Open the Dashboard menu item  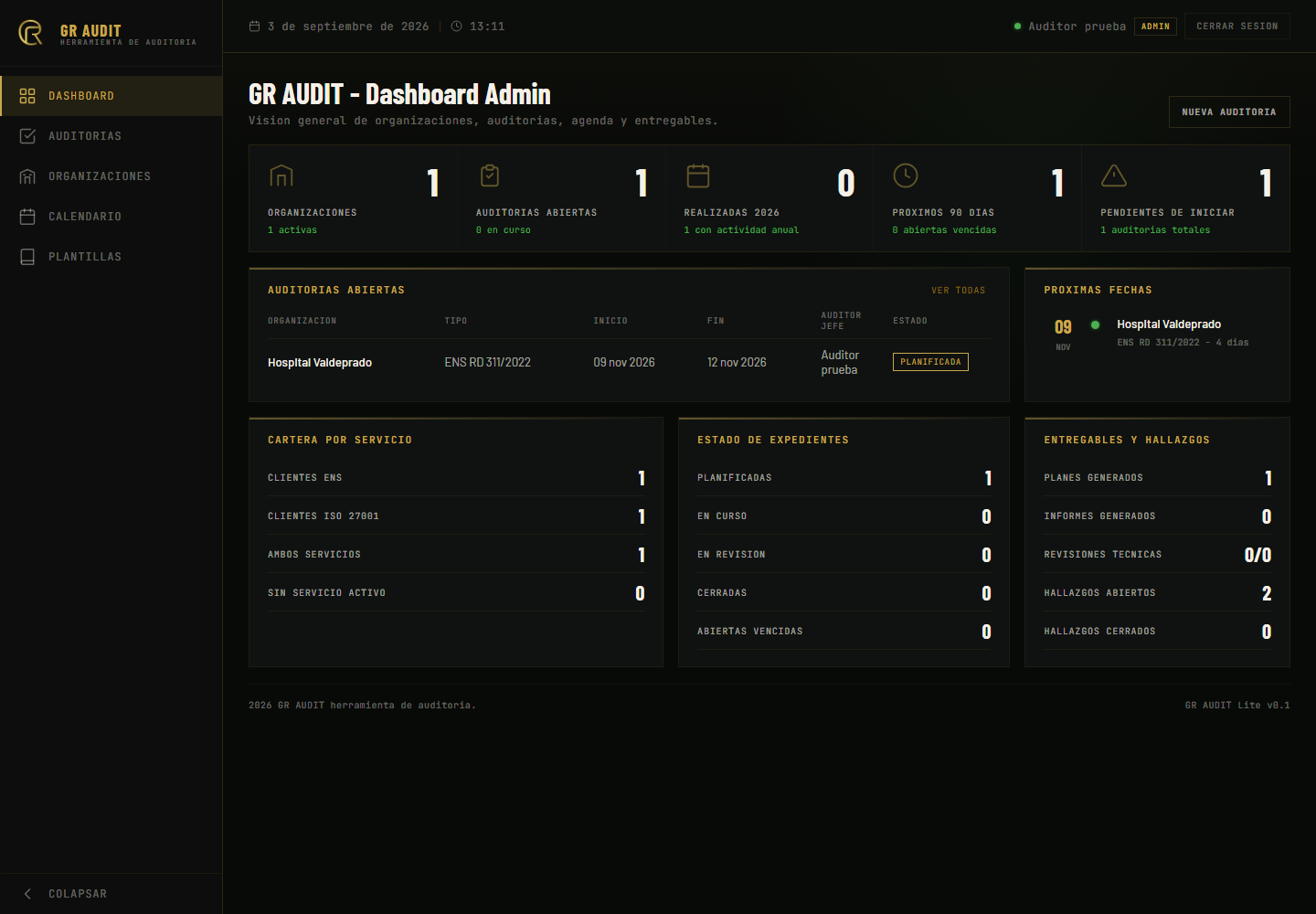coord(111,96)
